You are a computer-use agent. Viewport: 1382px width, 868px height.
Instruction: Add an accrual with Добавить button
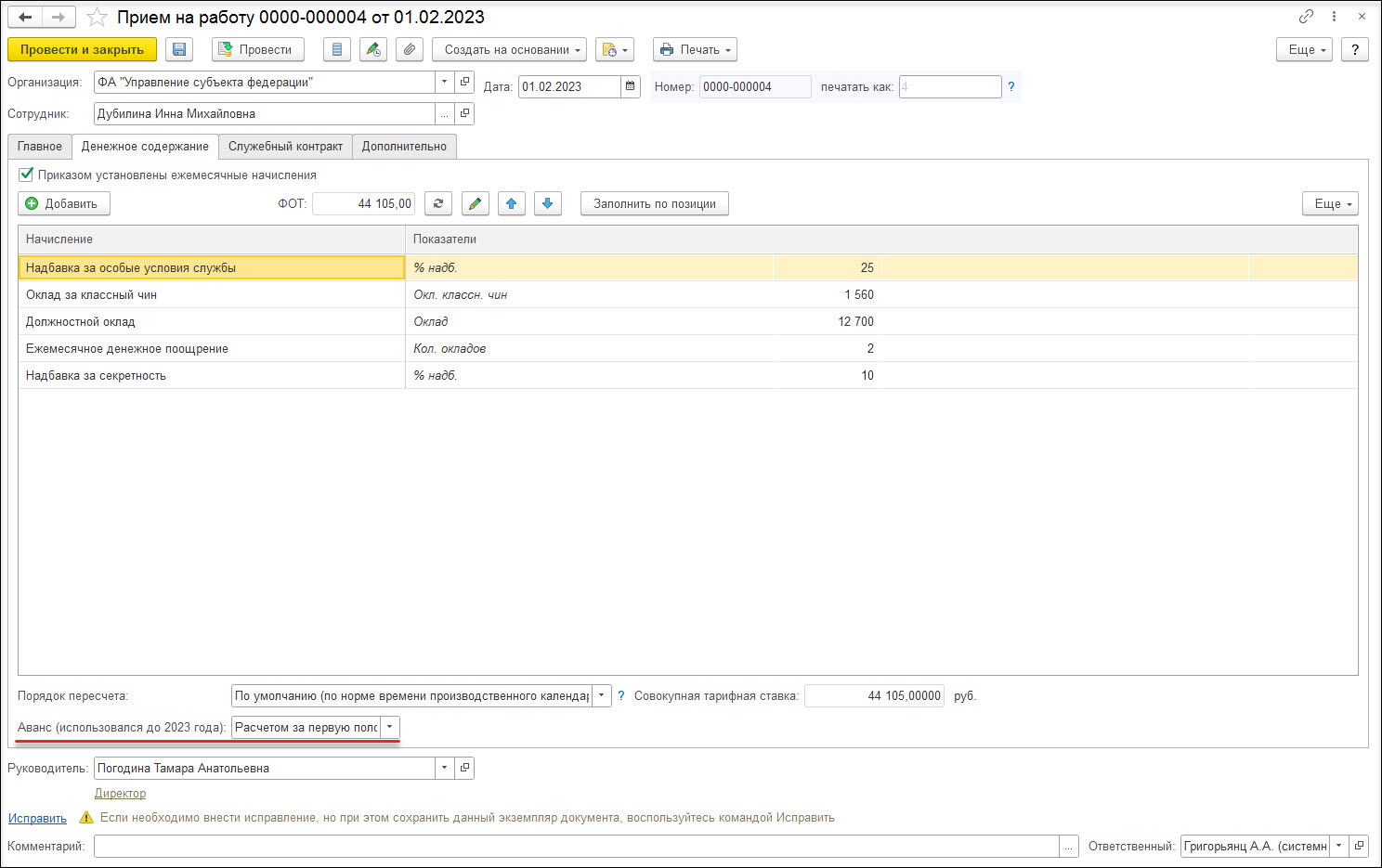coord(64,203)
